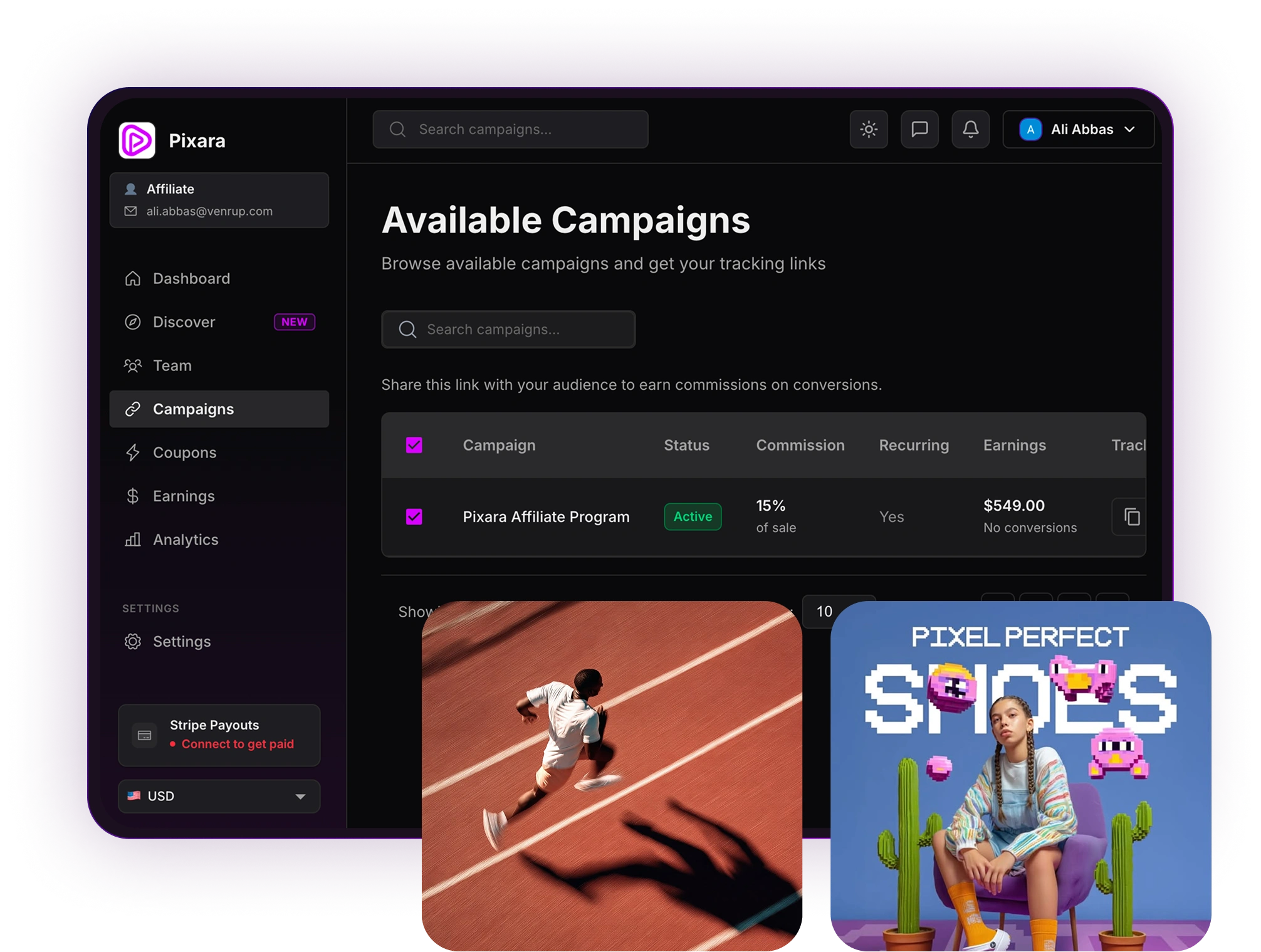This screenshot has height=952, width=1261.
Task: Click the NEW badge beside Discover
Action: 294,322
